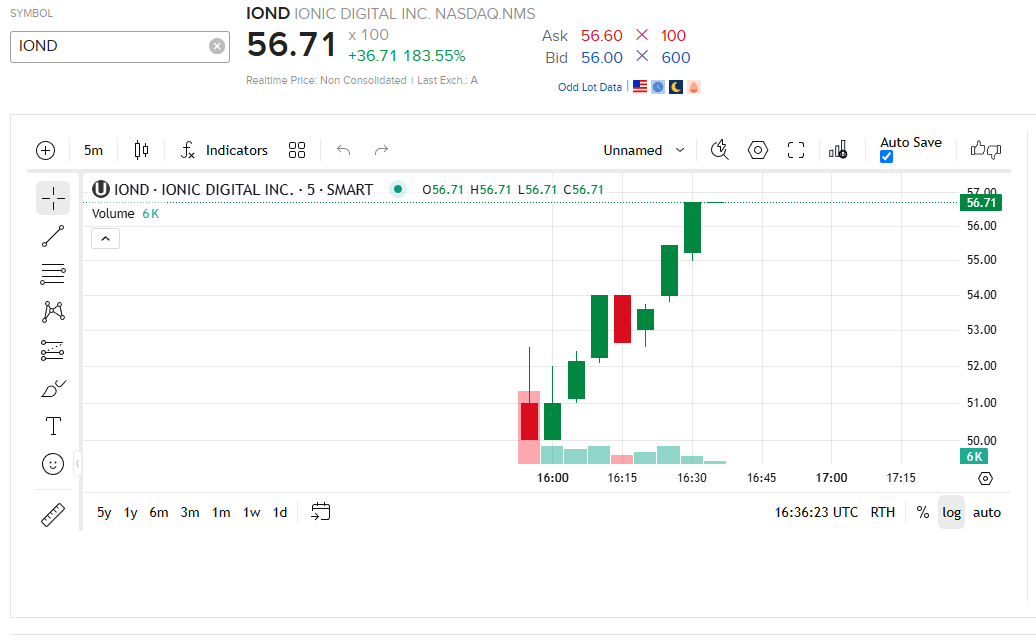1036x640 pixels.
Task: Select the 3m time range
Action: click(x=190, y=513)
